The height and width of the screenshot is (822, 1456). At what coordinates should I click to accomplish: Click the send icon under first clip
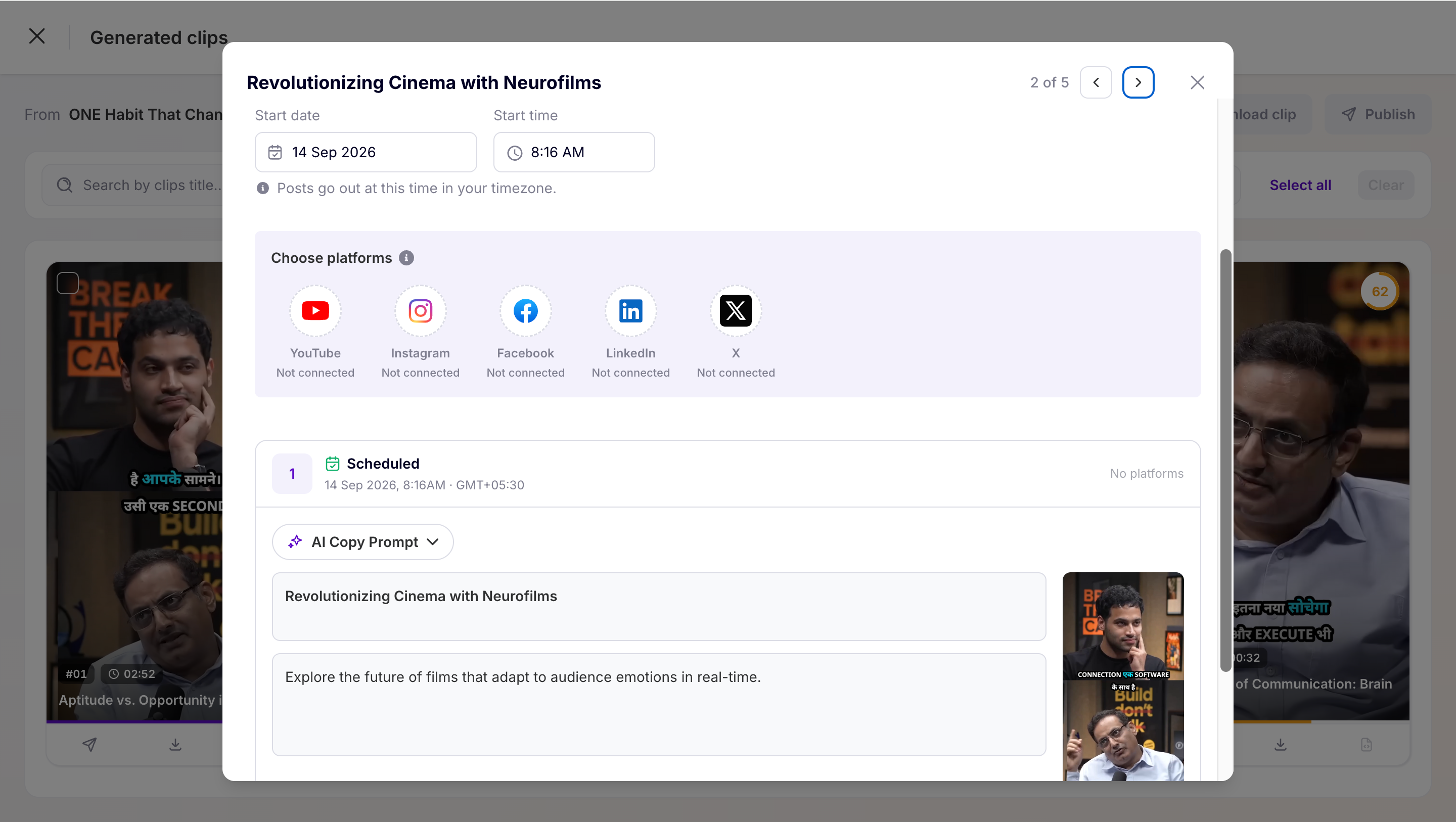89,744
